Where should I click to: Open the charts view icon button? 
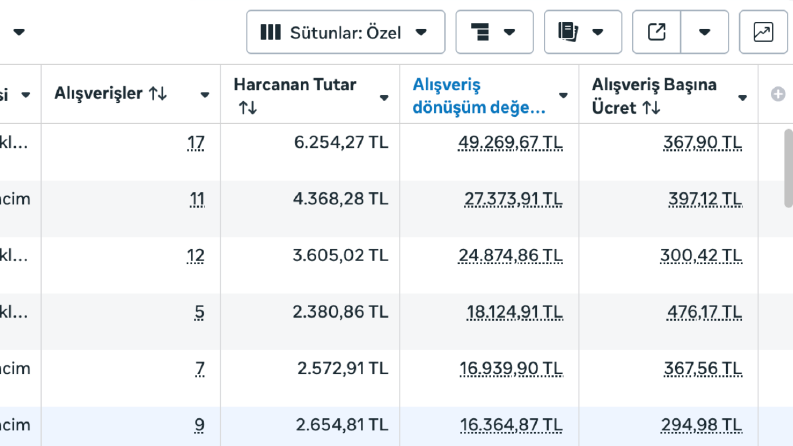click(763, 32)
